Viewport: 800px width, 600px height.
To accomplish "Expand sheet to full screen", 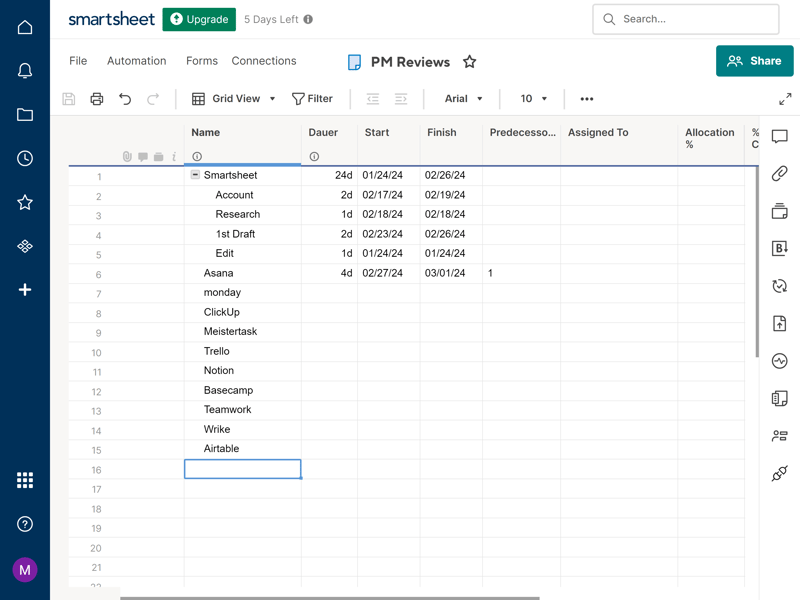I will click(785, 98).
